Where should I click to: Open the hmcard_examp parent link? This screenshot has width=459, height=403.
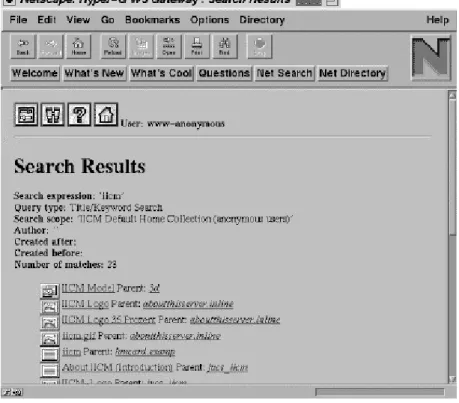tap(145, 352)
